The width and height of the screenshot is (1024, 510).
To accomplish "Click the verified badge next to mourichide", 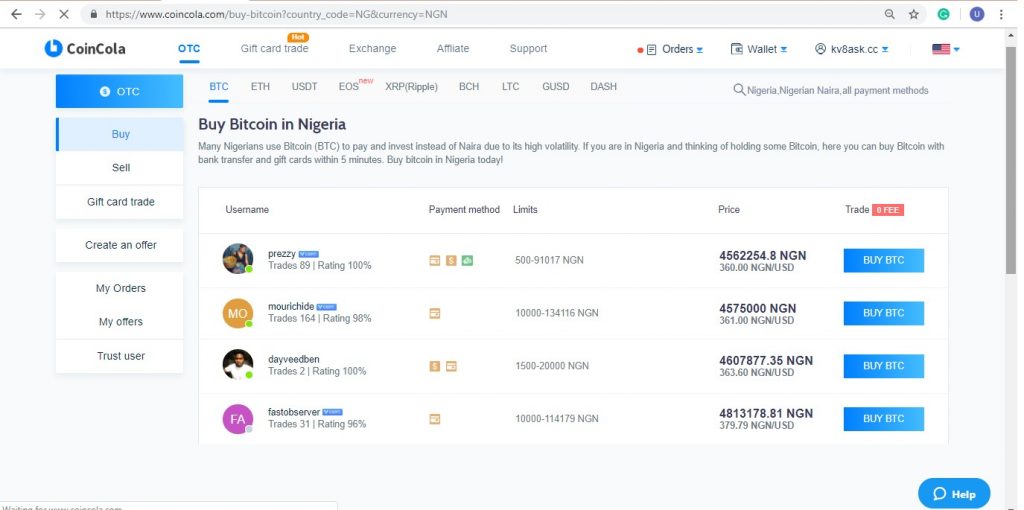I will (x=327, y=307).
